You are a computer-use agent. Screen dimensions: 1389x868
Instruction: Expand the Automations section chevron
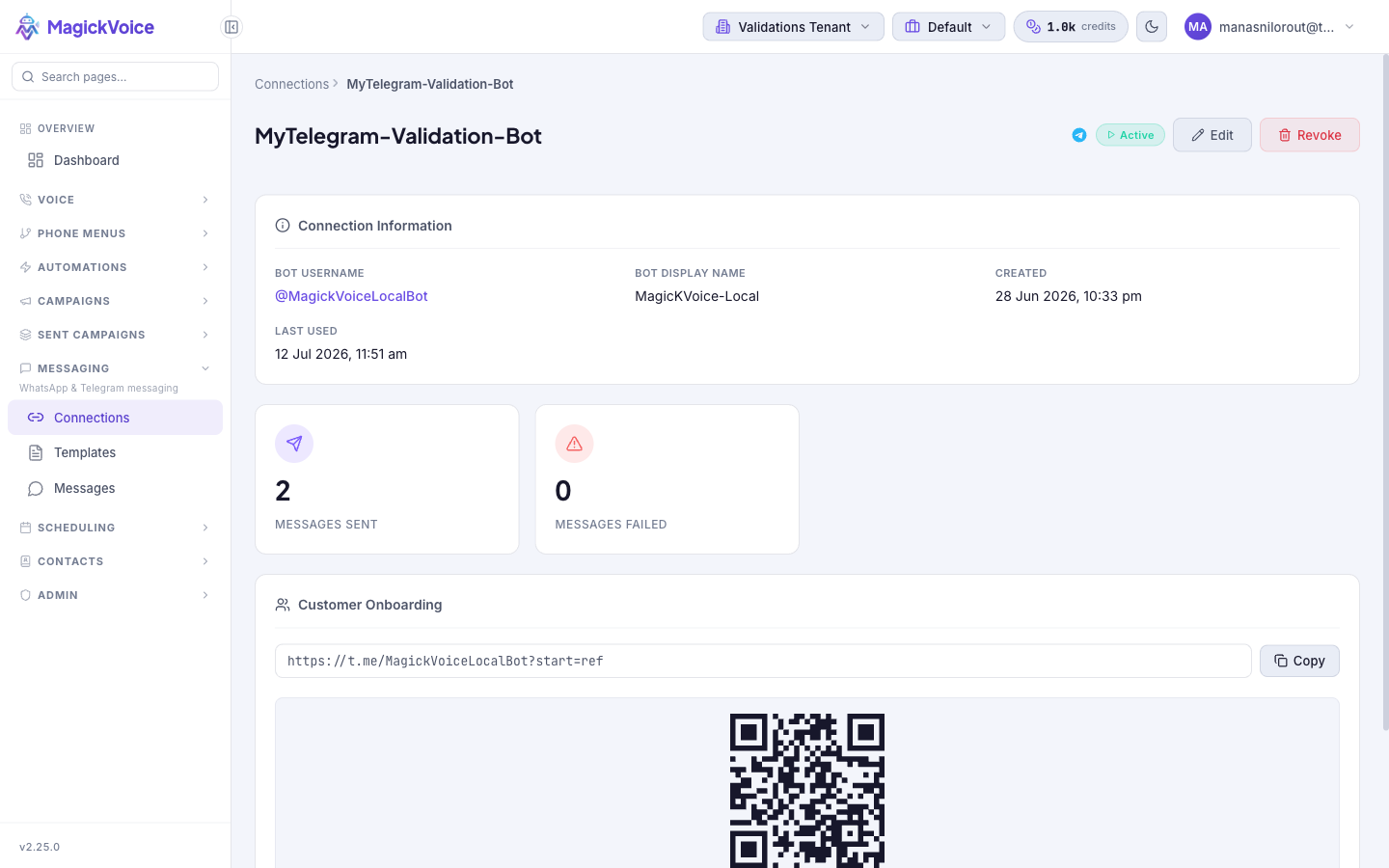(205, 267)
